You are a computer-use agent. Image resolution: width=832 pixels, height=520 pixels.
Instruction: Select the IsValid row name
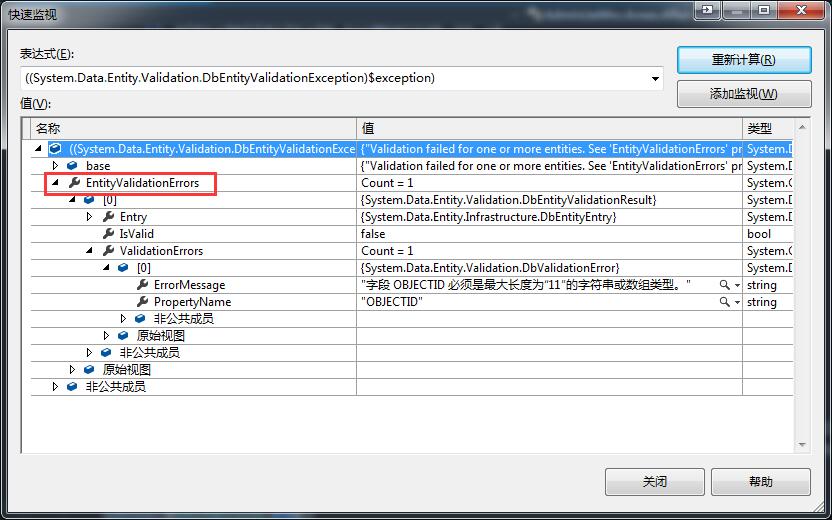(x=136, y=233)
